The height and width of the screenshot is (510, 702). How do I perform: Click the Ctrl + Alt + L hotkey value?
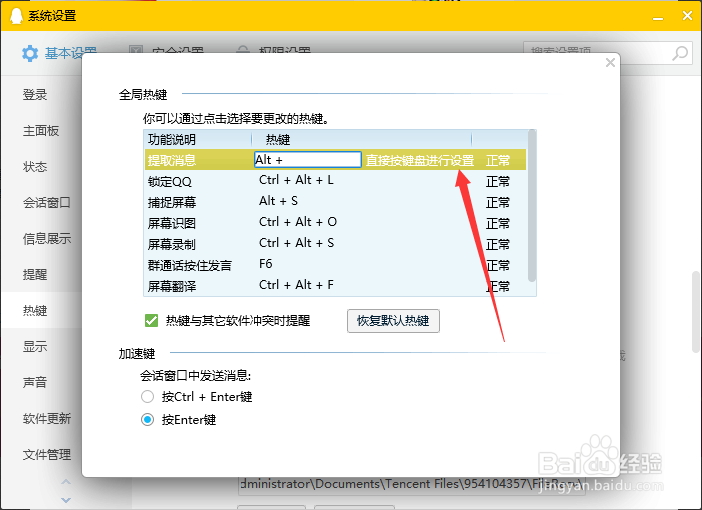click(x=296, y=180)
